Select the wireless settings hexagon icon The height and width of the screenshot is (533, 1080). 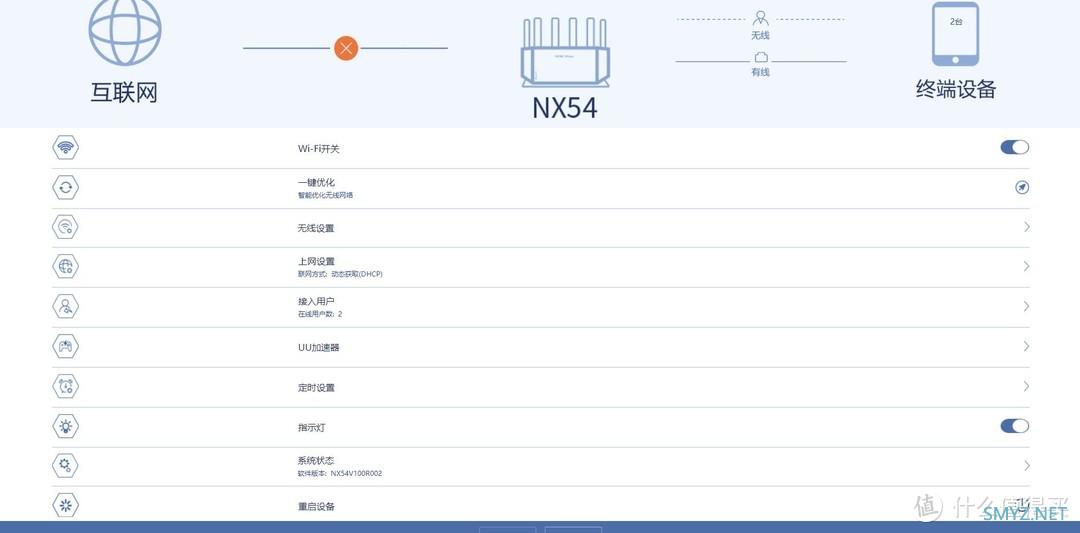[65, 227]
